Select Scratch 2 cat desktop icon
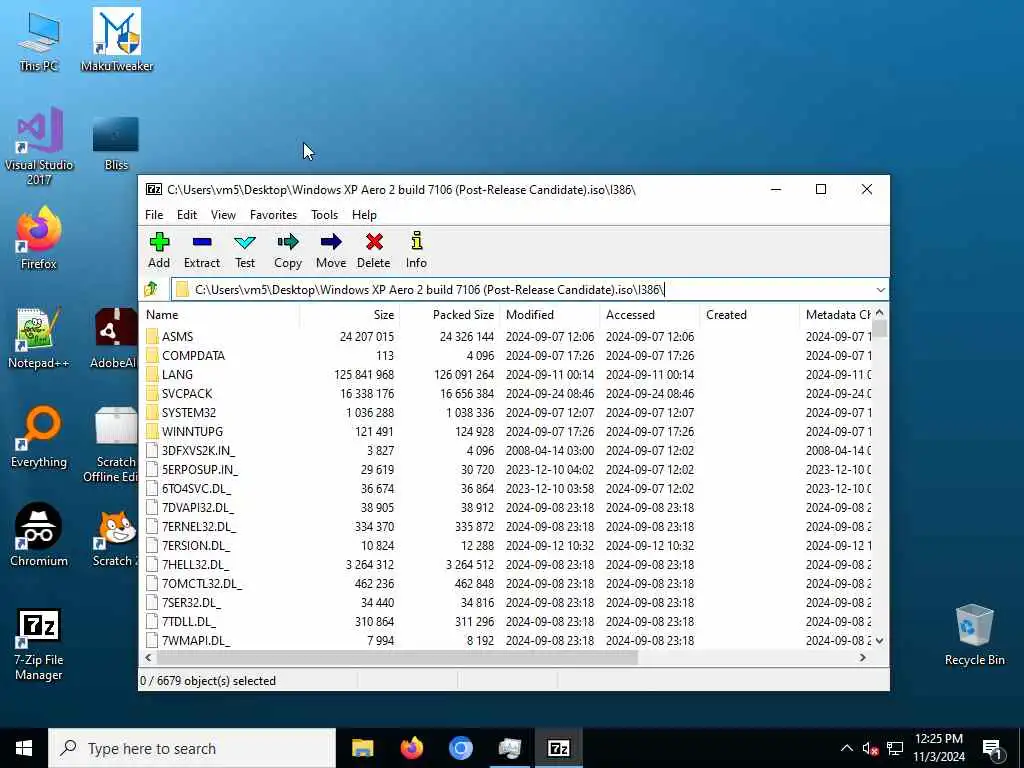Image resolution: width=1024 pixels, height=768 pixels. coord(116,537)
